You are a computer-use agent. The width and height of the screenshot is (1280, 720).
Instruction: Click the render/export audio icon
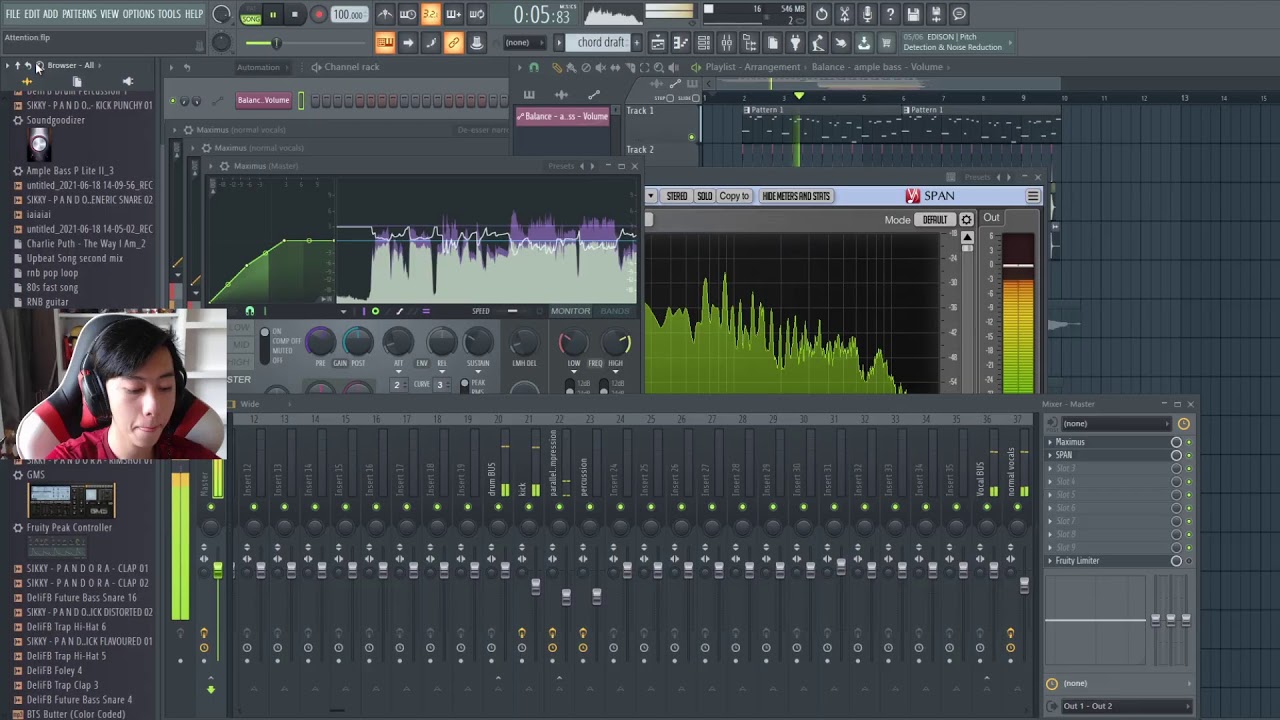(936, 14)
